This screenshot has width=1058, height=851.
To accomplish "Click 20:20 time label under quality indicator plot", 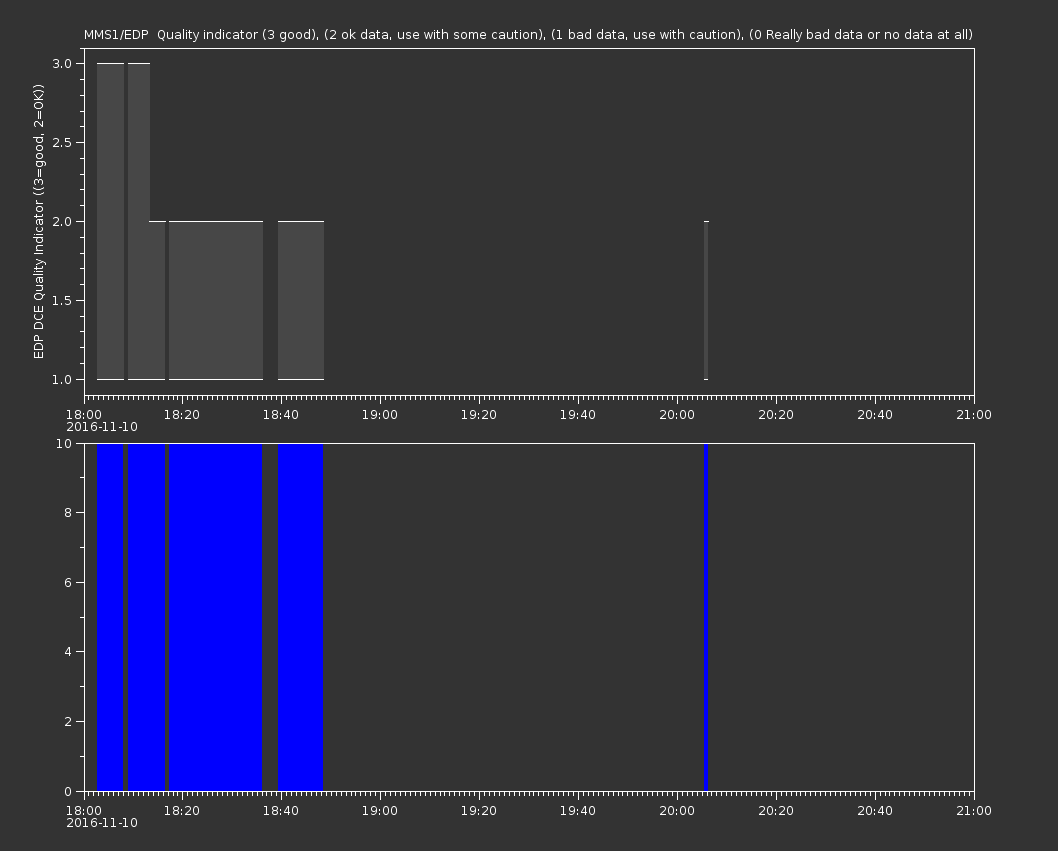I will point(776,414).
